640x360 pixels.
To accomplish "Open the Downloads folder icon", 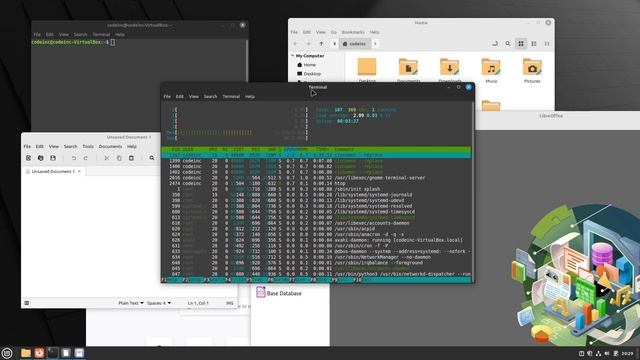I will click(x=449, y=67).
